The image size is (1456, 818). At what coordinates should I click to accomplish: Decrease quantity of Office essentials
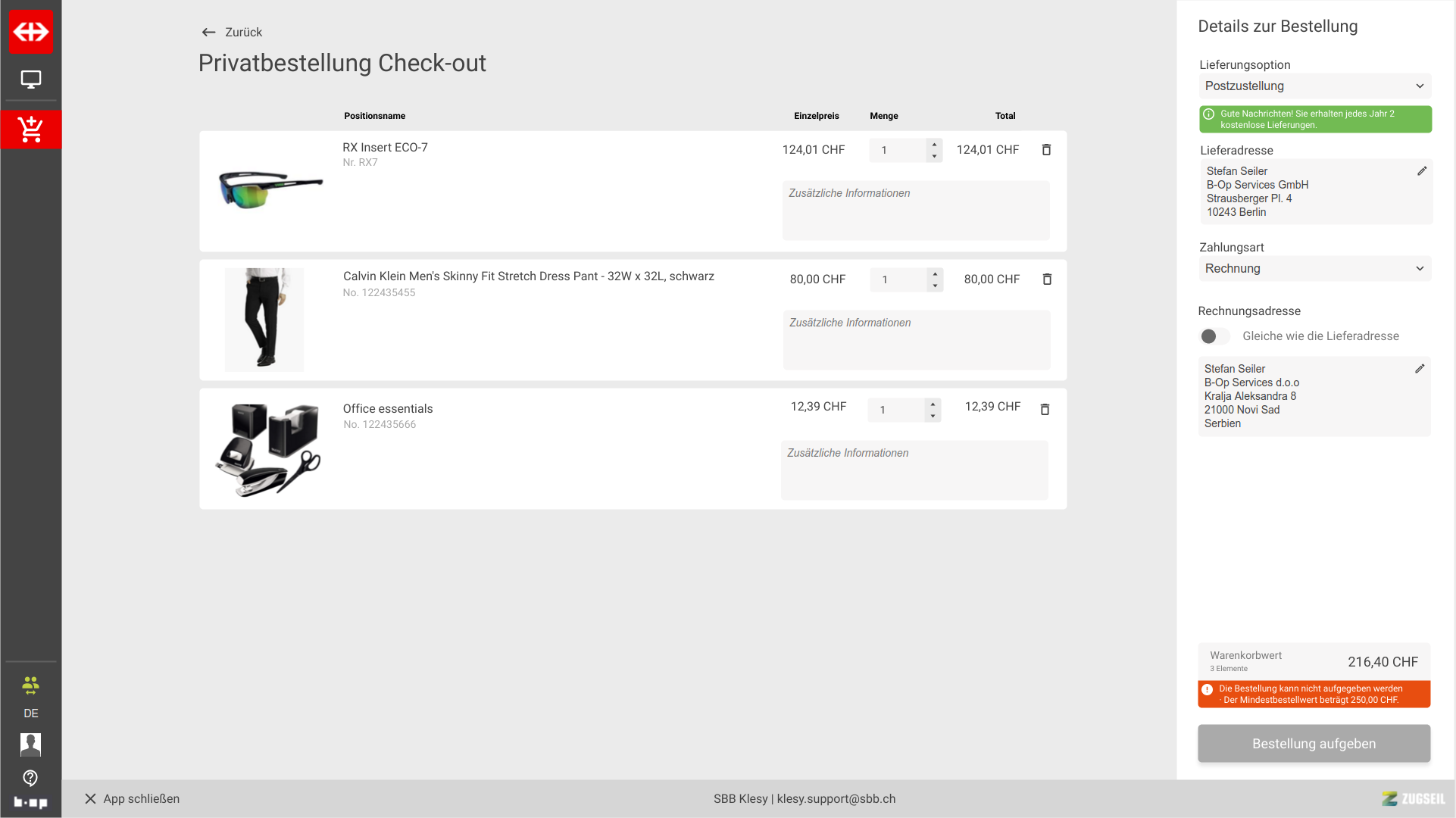(x=933, y=416)
